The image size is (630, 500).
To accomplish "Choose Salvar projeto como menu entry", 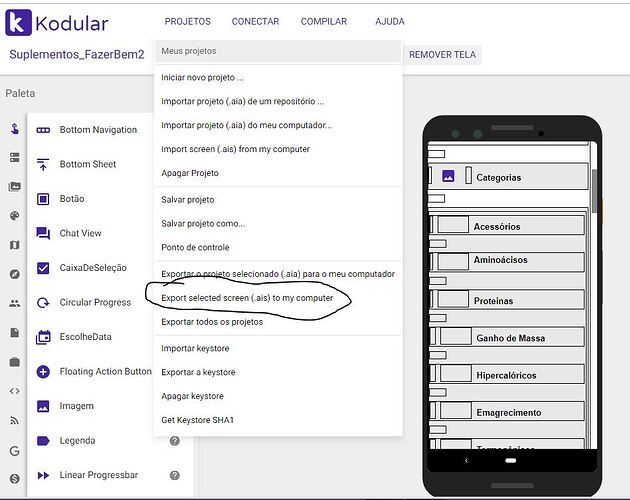I will [x=278, y=223].
